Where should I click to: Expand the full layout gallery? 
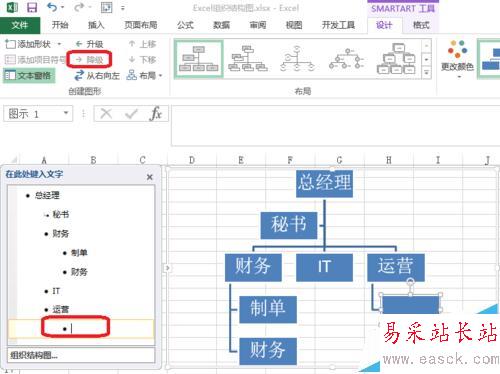[x=426, y=72]
